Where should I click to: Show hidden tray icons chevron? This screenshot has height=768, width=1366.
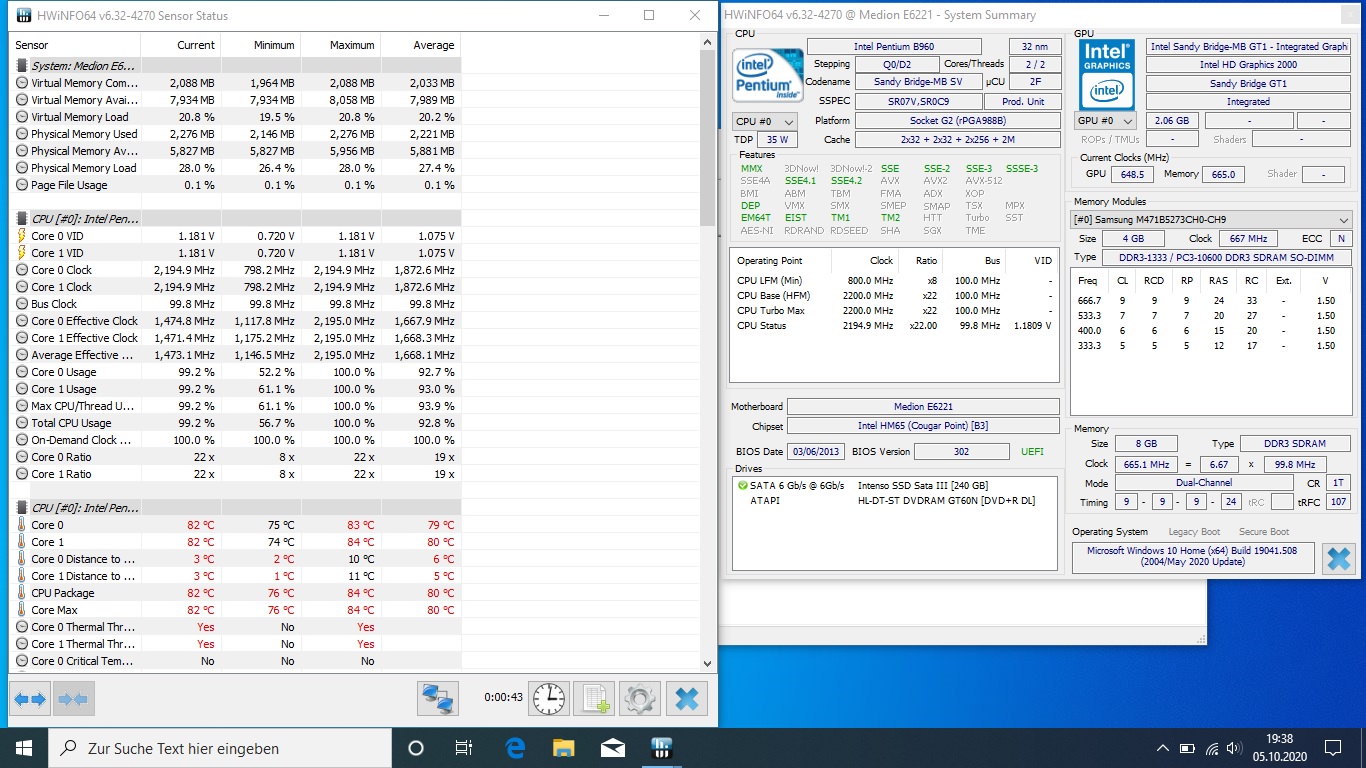click(x=1162, y=748)
